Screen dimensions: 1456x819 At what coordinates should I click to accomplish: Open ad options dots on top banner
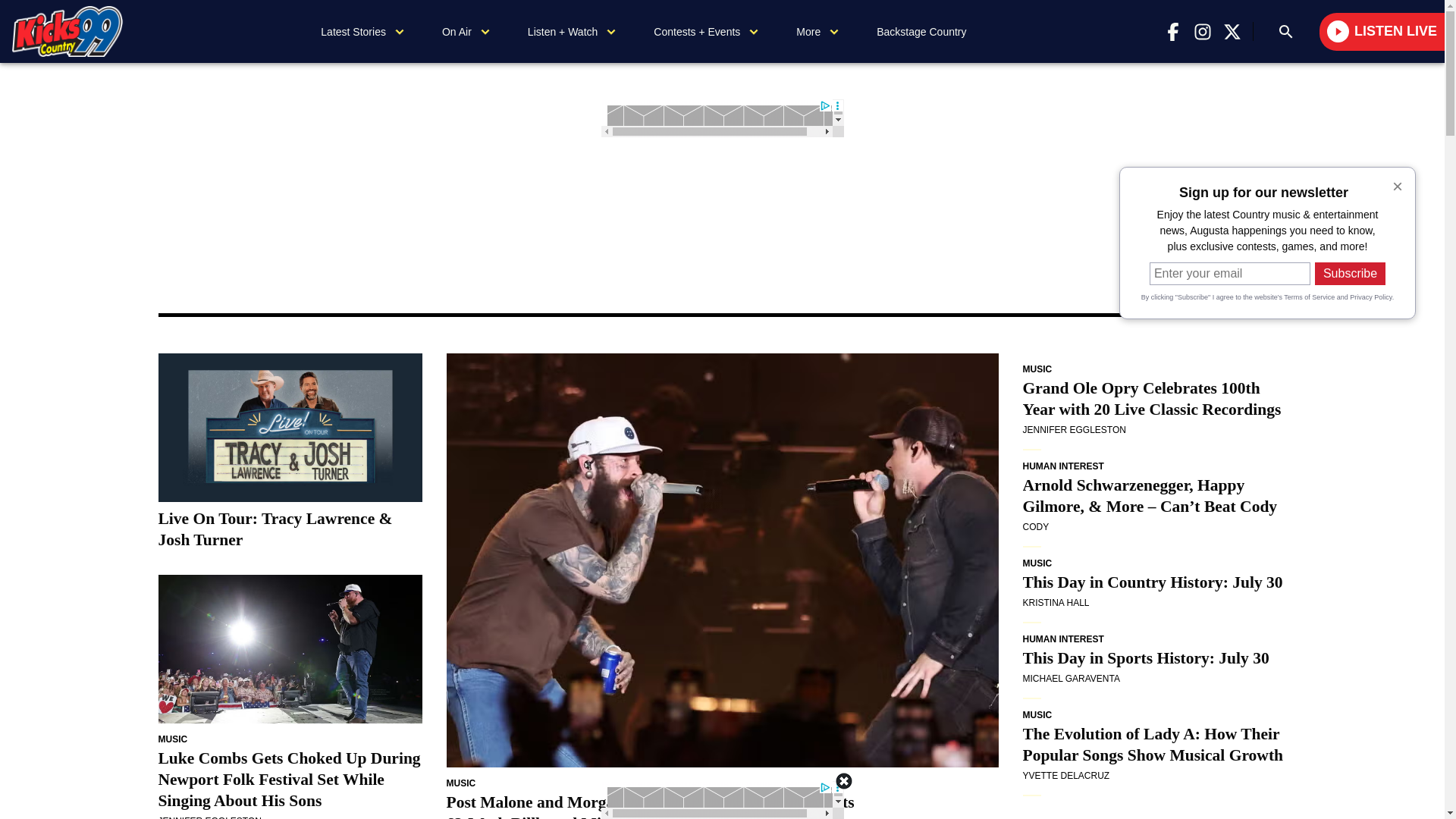pos(837,107)
